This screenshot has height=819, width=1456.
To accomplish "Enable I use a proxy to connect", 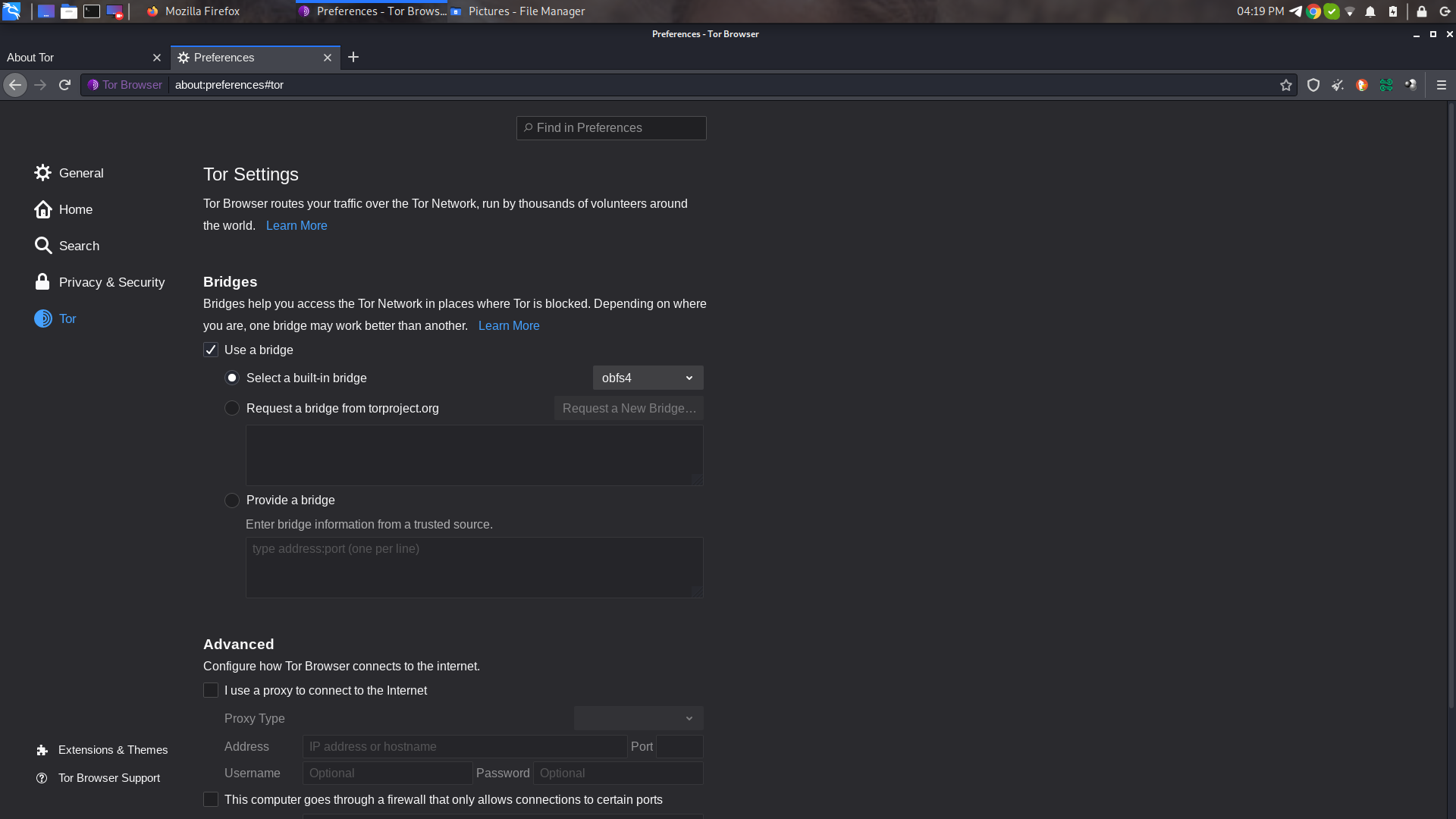I will (211, 690).
